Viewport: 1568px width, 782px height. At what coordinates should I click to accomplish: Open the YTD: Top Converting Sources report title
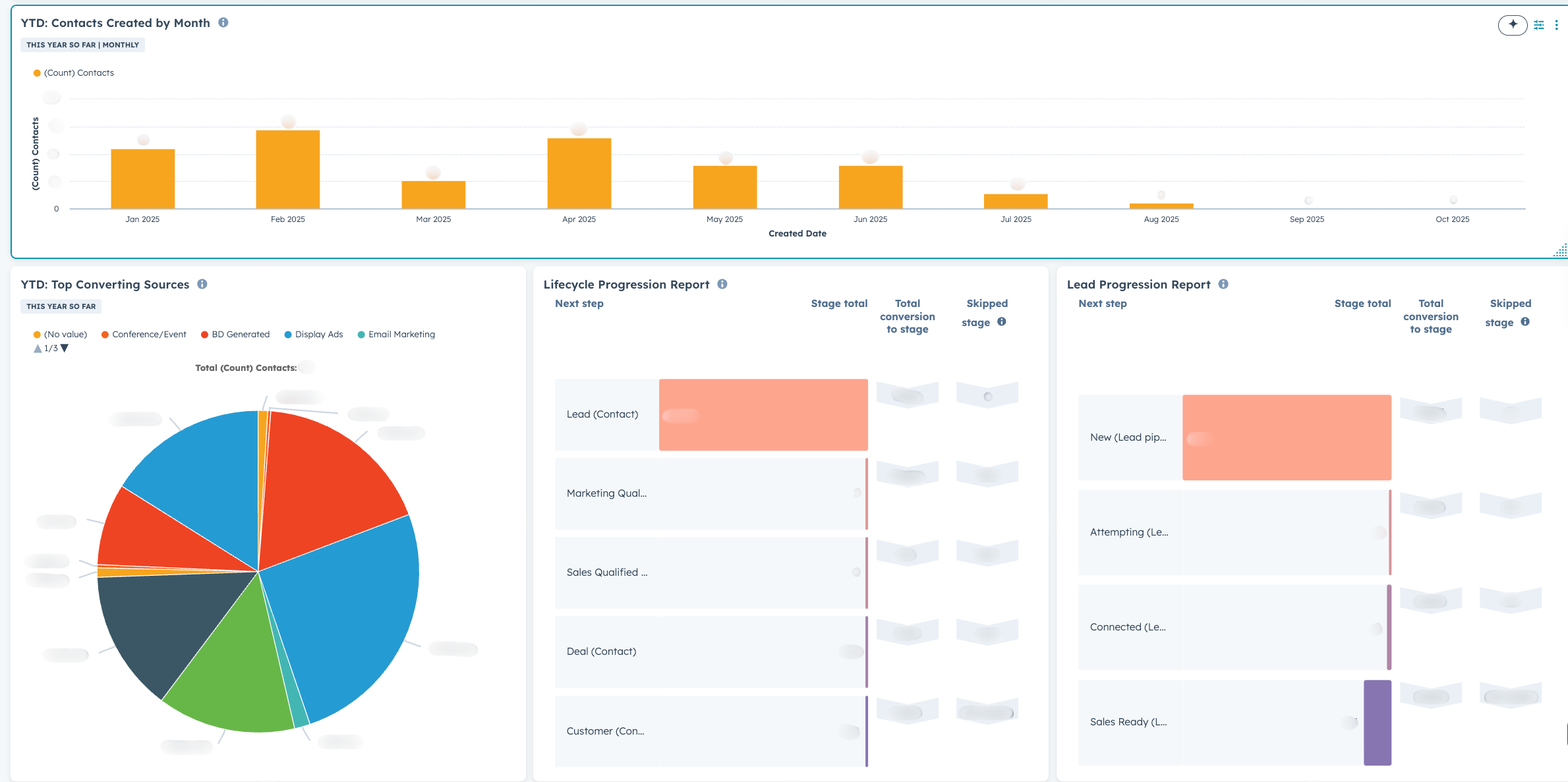click(x=105, y=285)
